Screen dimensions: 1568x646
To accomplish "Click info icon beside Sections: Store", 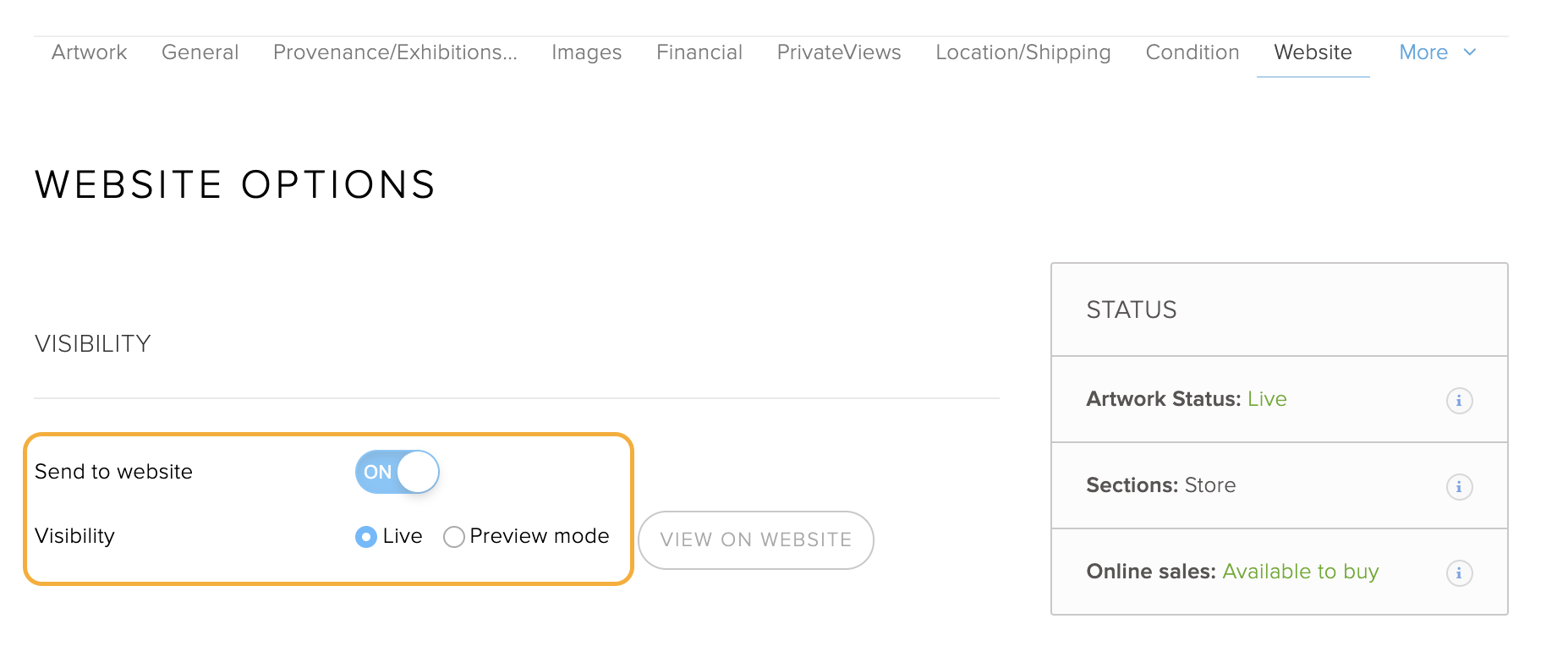I will pos(1459,486).
